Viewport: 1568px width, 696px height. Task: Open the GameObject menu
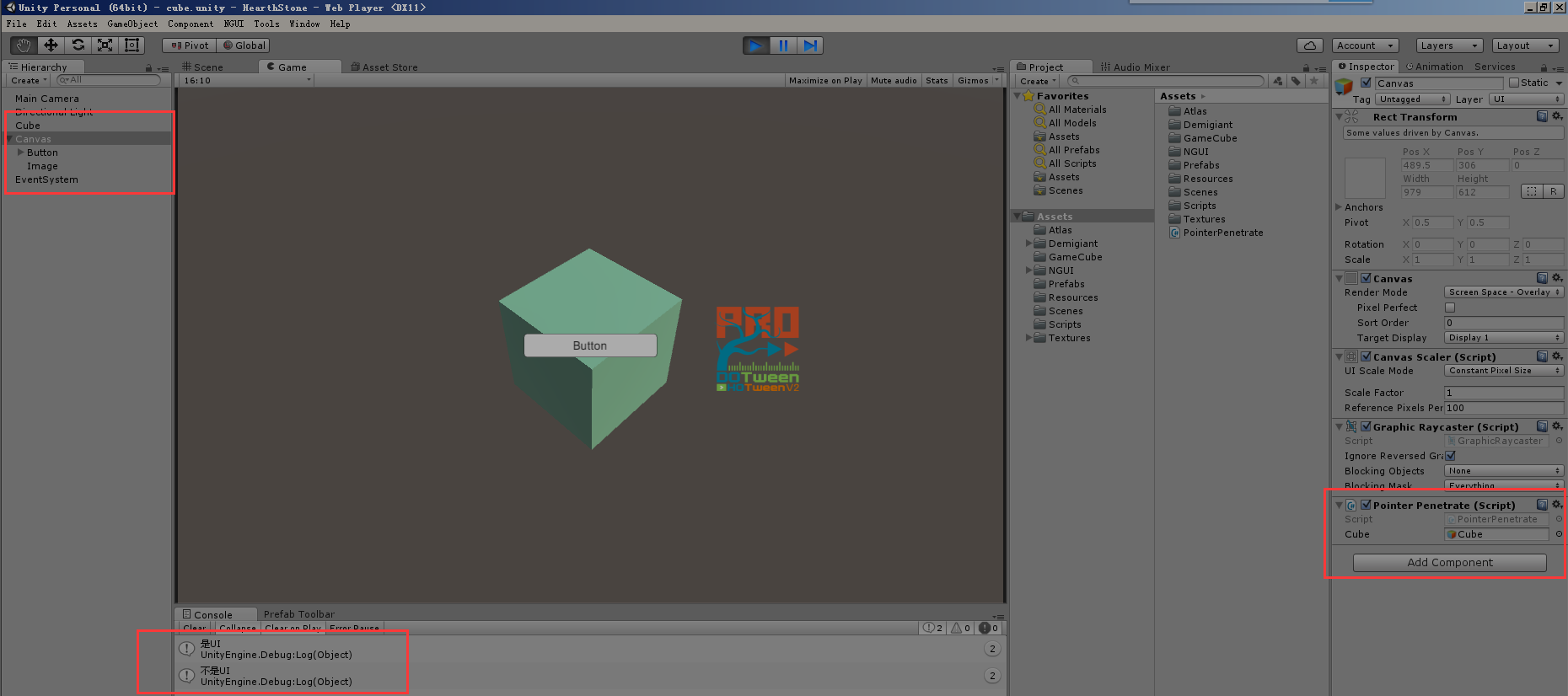pyautogui.click(x=132, y=24)
